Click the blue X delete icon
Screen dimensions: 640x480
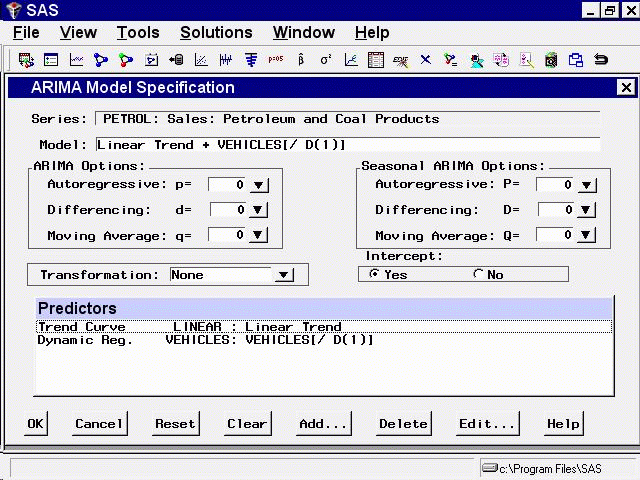pos(426,60)
